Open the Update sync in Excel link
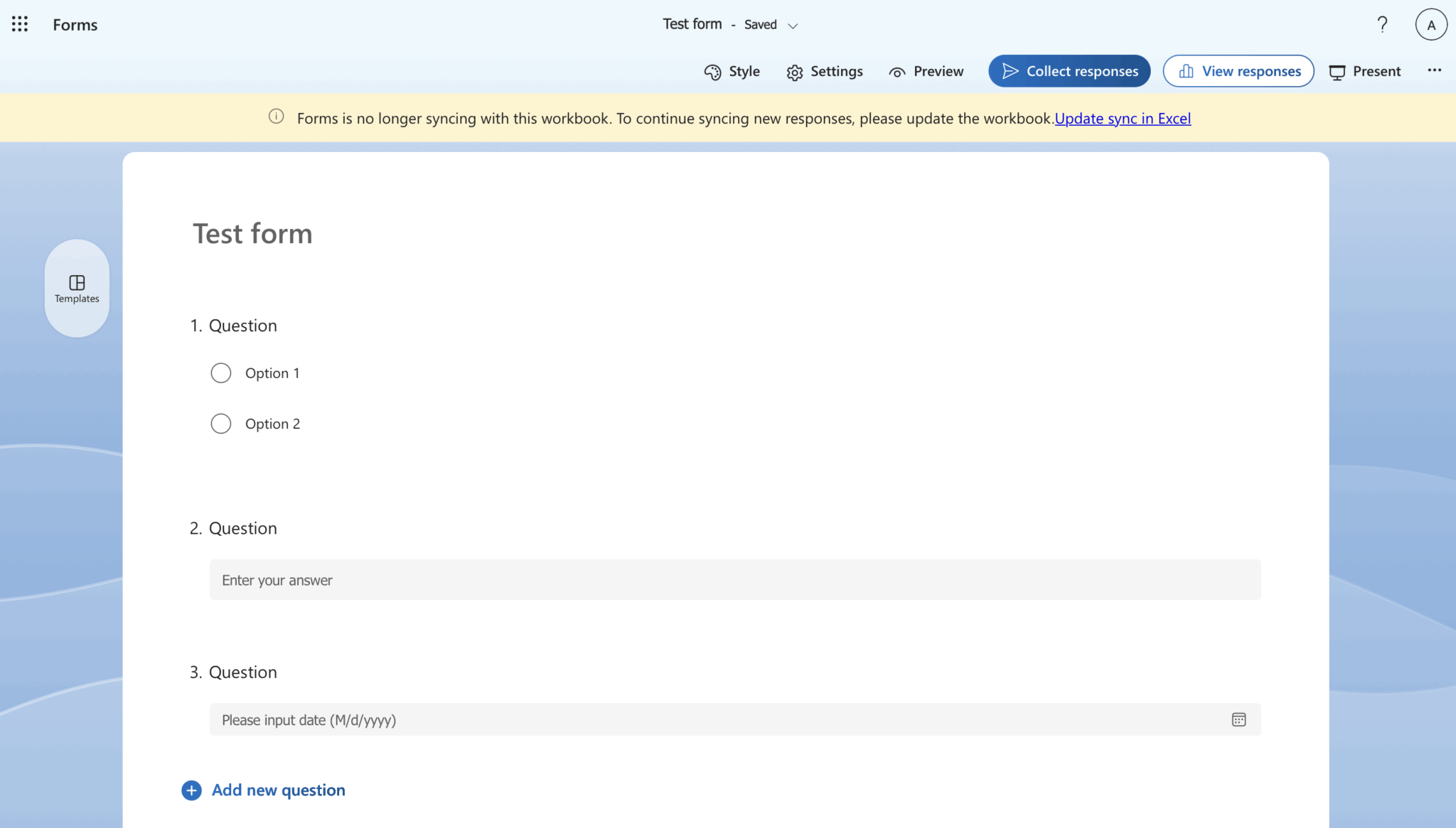 coord(1123,118)
